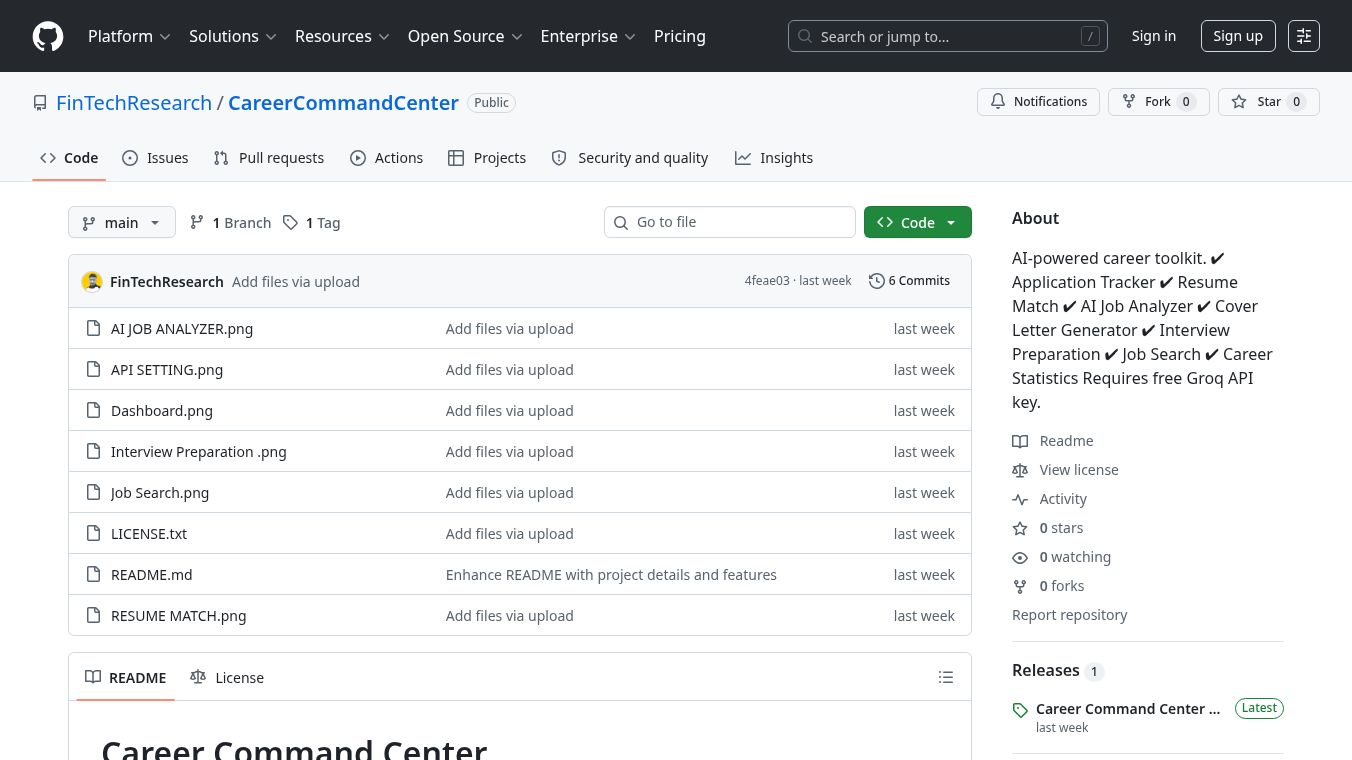Open the 6 Commits history link
Screen dimensions: 1352x760
coord(909,281)
